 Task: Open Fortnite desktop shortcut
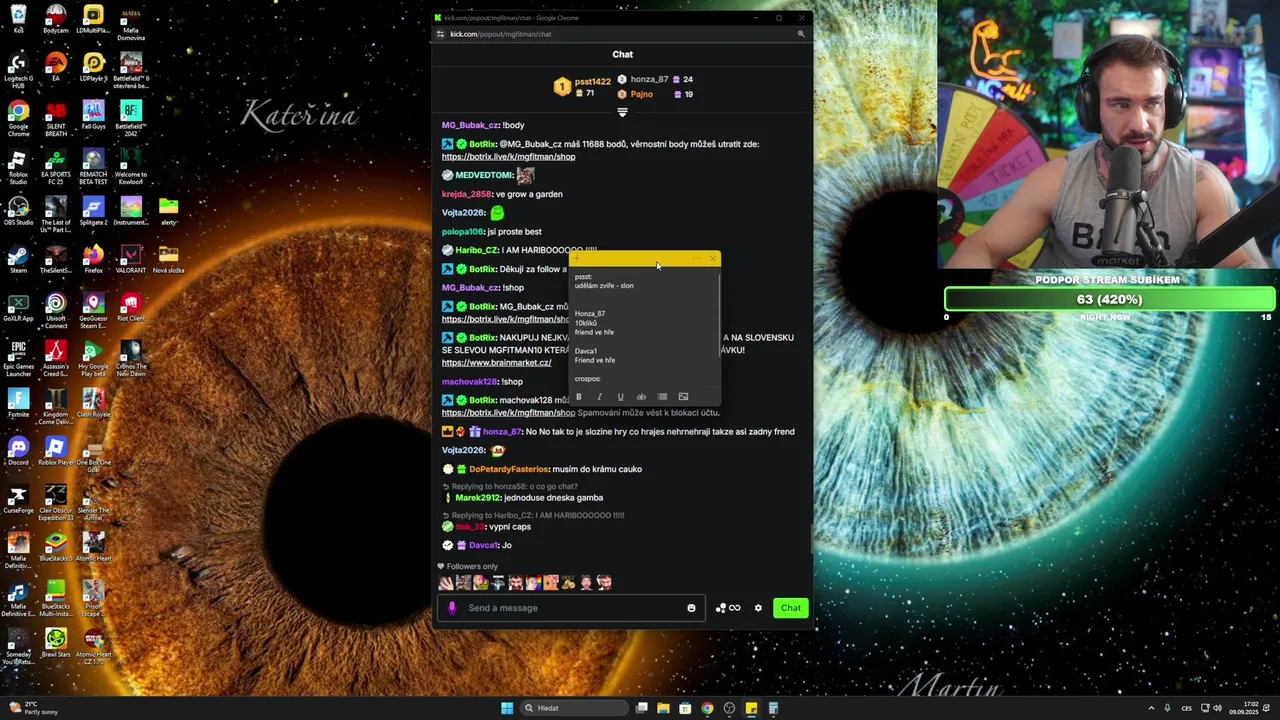pos(18,403)
